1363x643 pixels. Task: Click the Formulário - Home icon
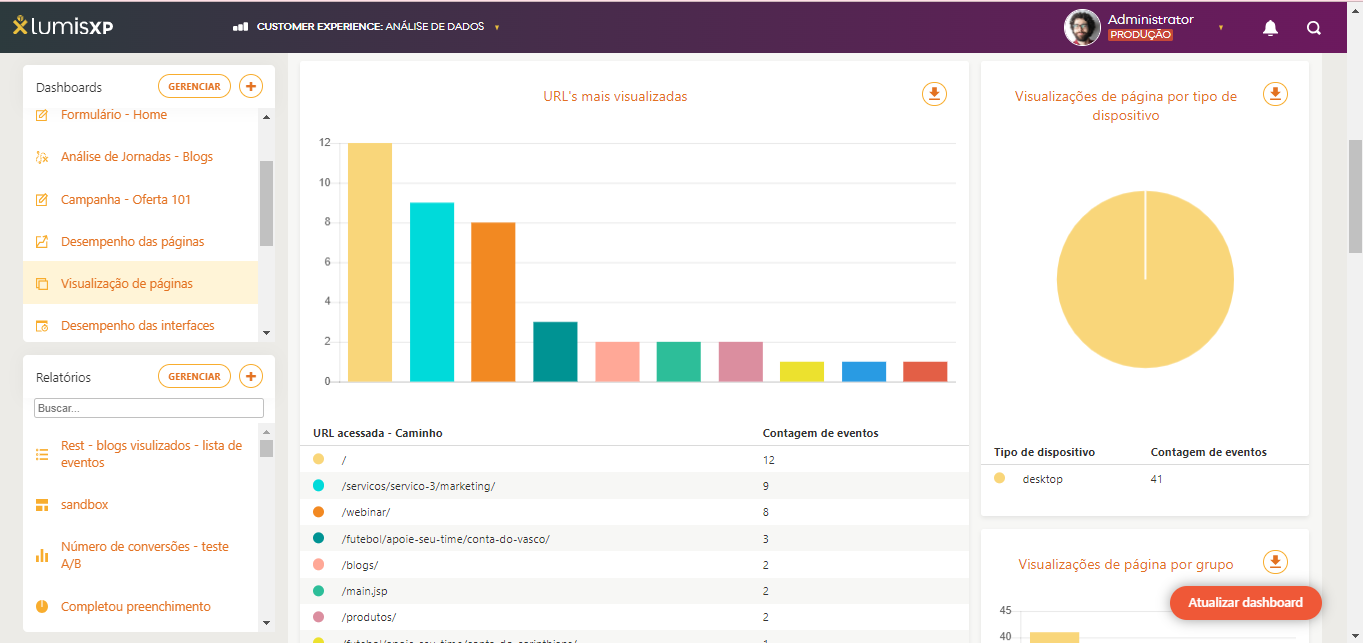point(42,115)
